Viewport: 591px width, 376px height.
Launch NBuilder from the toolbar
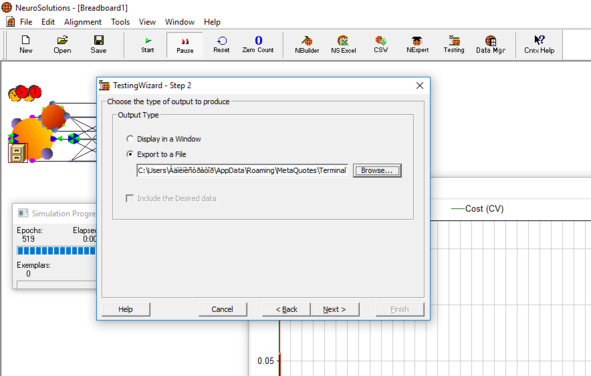tap(307, 44)
